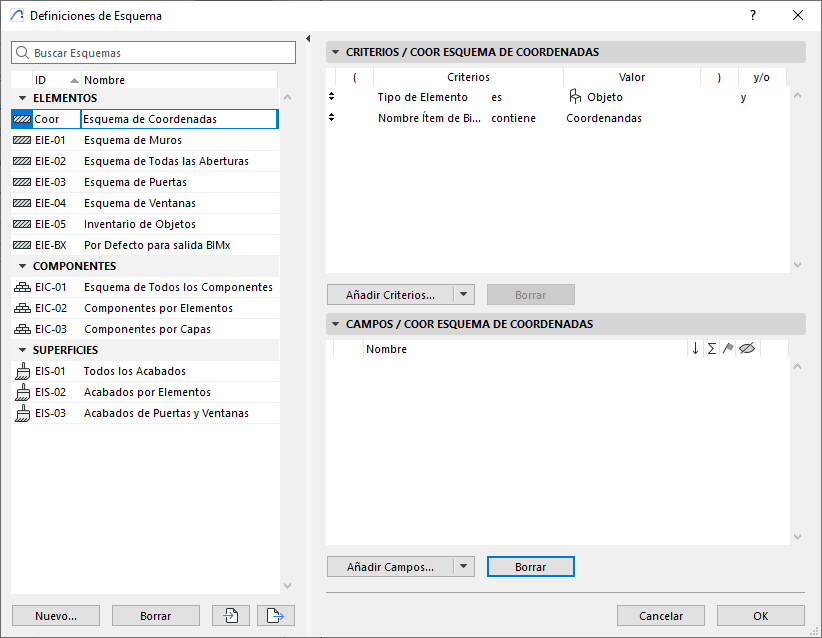Select Esquema de Puertas in the list
The image size is (822, 638).
pos(135,182)
